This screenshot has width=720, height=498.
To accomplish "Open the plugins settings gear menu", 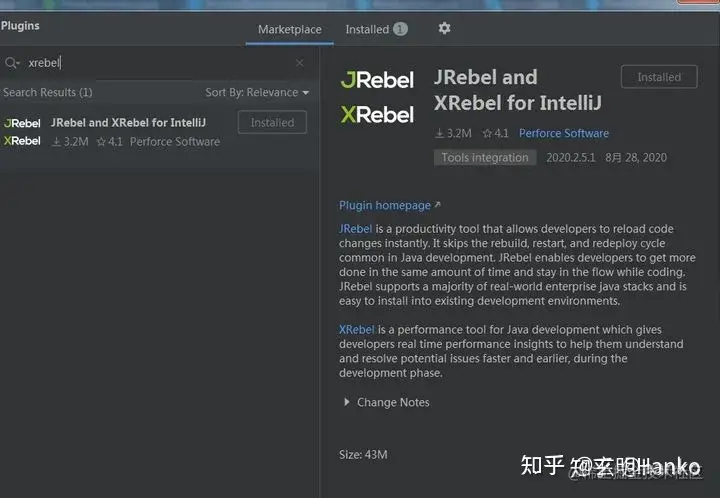I will [444, 28].
